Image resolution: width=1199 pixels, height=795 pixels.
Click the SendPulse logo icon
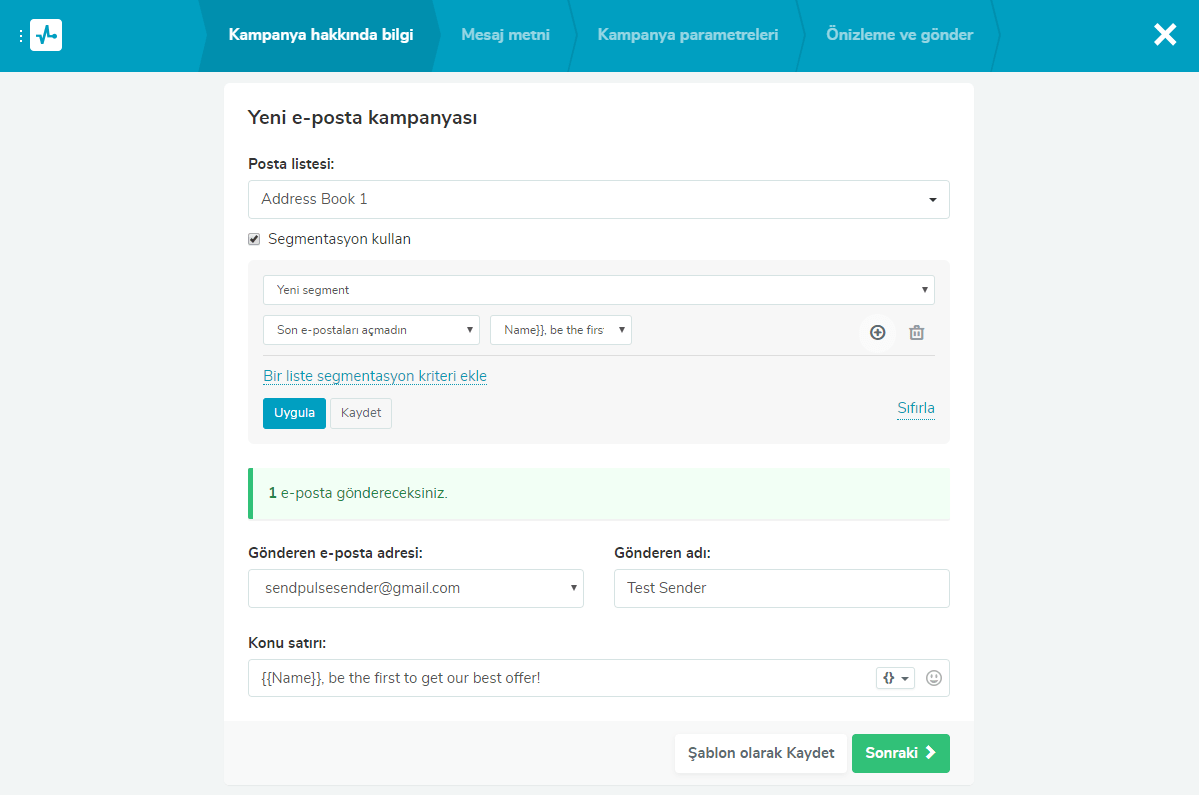[x=46, y=35]
